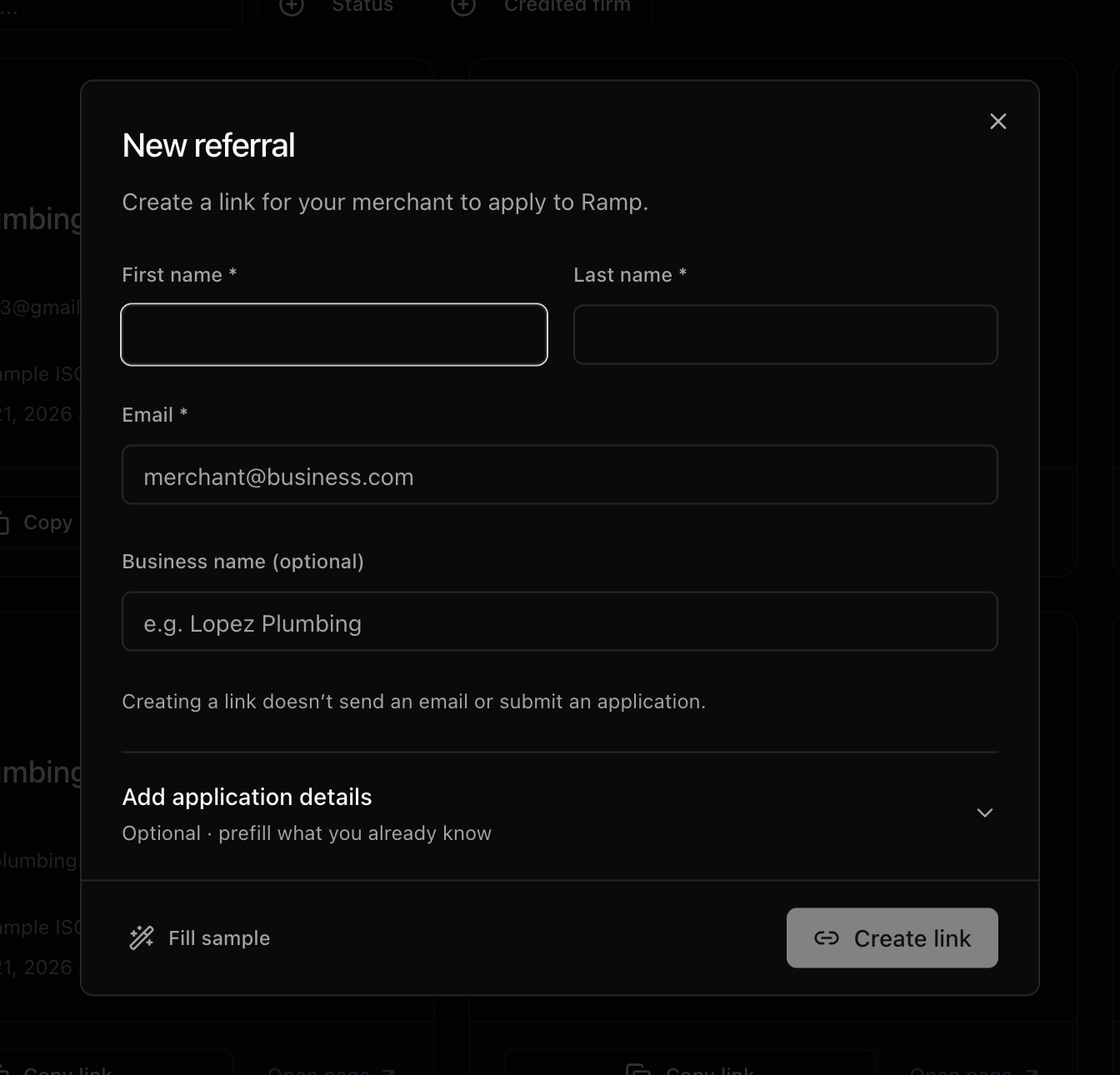Select the Last name input field
Screen dimensions: 1120x1075
[x=786, y=334]
